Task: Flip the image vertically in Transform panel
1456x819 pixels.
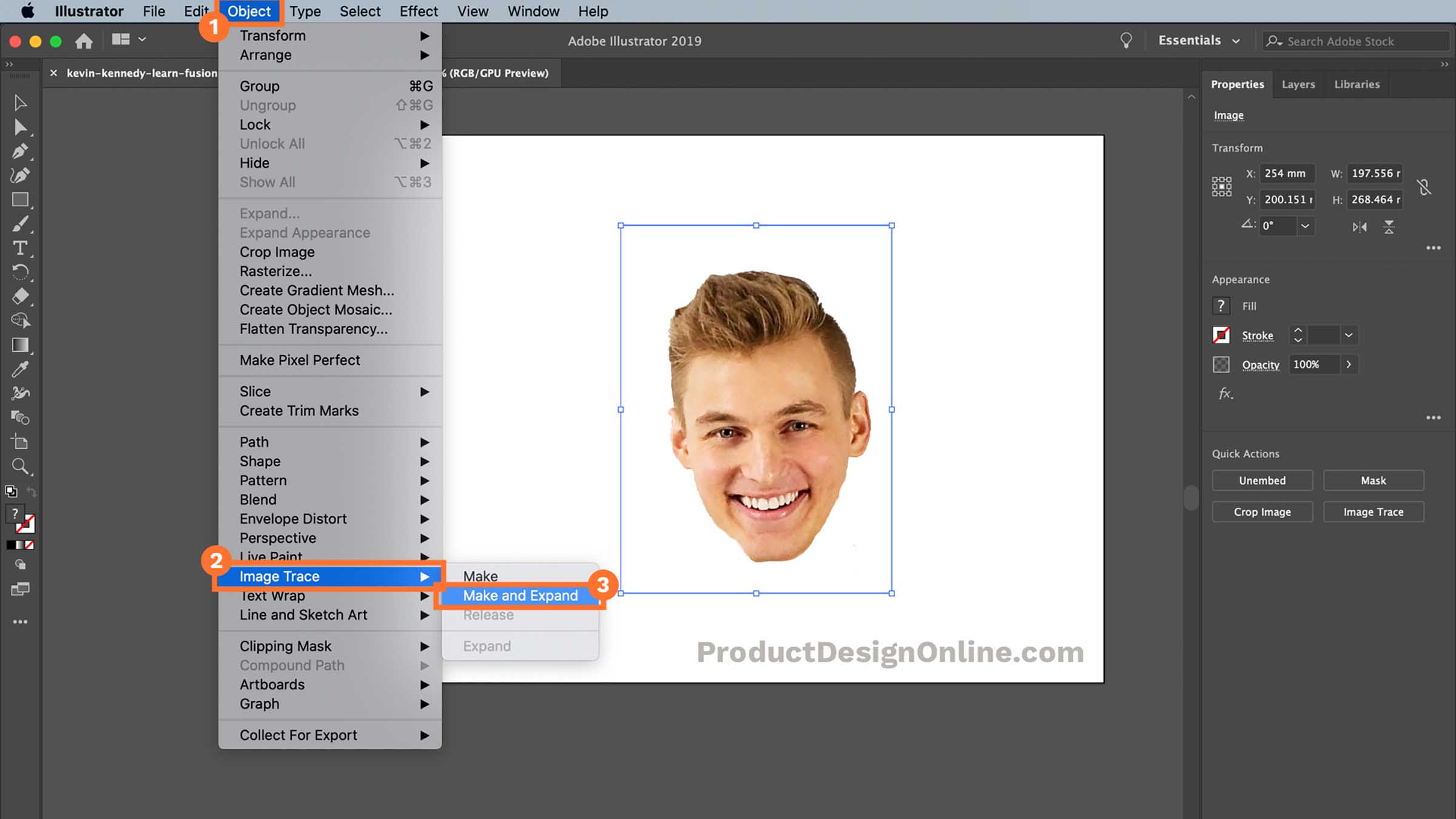Action: click(1389, 227)
